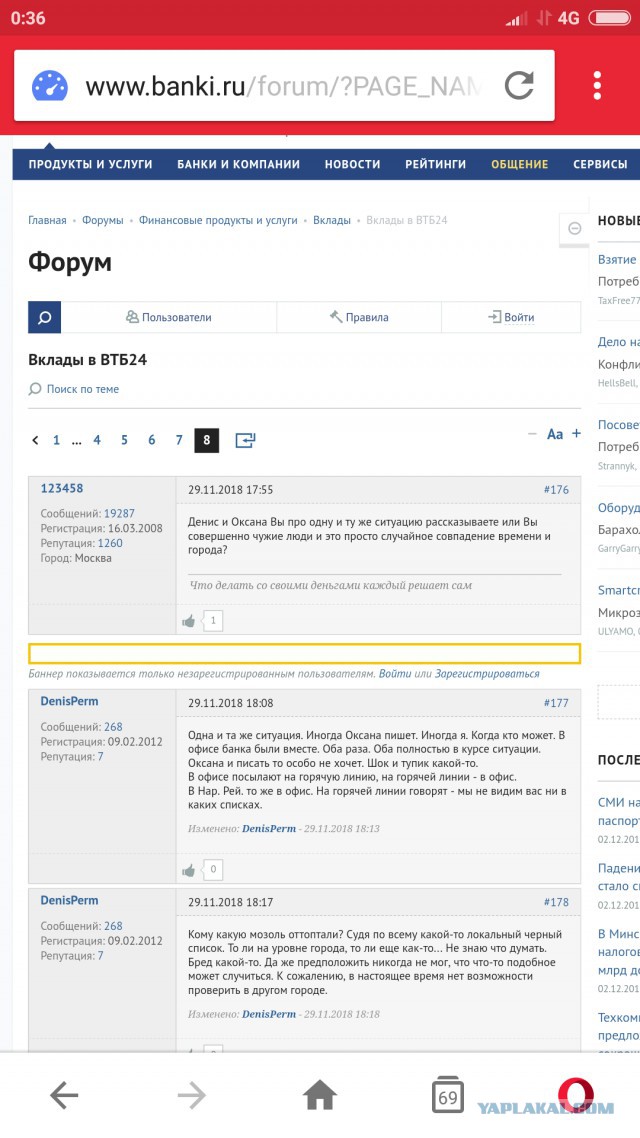The image size is (640, 1138).
Task: Open like count 0 on post #177
Action: point(213,869)
